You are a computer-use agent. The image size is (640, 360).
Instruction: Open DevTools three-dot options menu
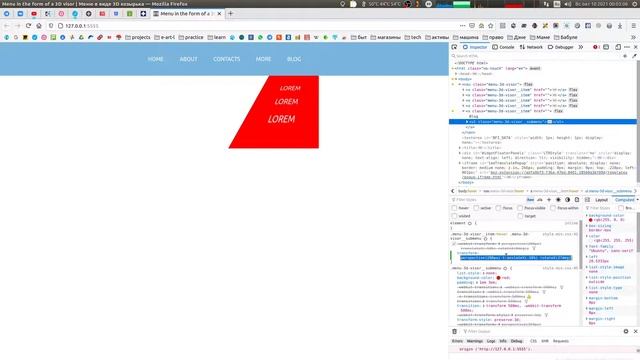[627, 47]
